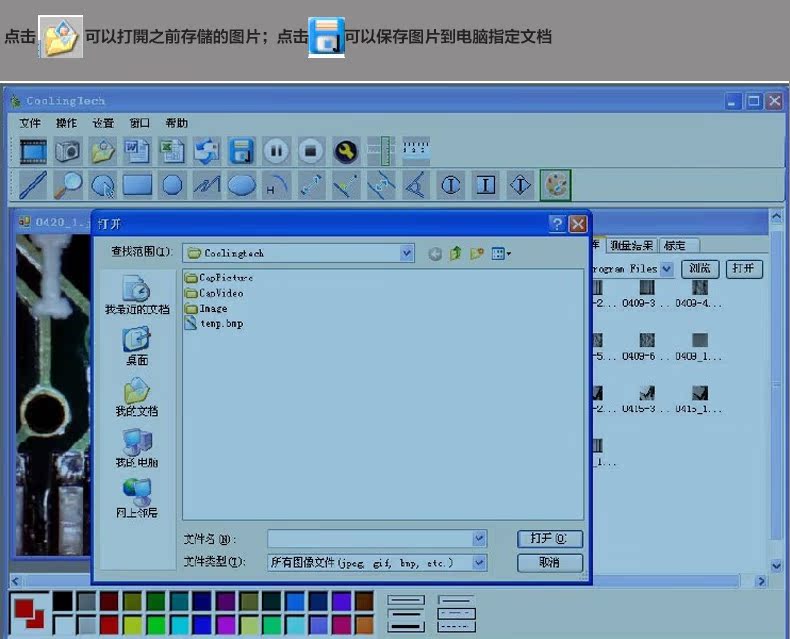This screenshot has height=639, width=790.
Task: Select the angle measurement tool
Action: point(414,185)
